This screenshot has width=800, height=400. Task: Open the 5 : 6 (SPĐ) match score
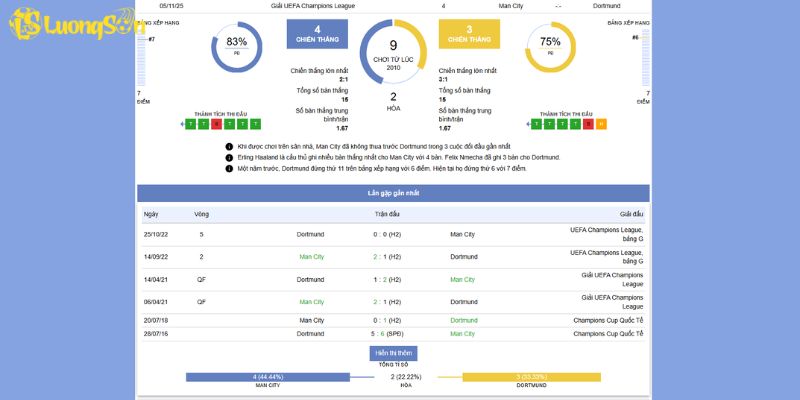tap(386, 333)
